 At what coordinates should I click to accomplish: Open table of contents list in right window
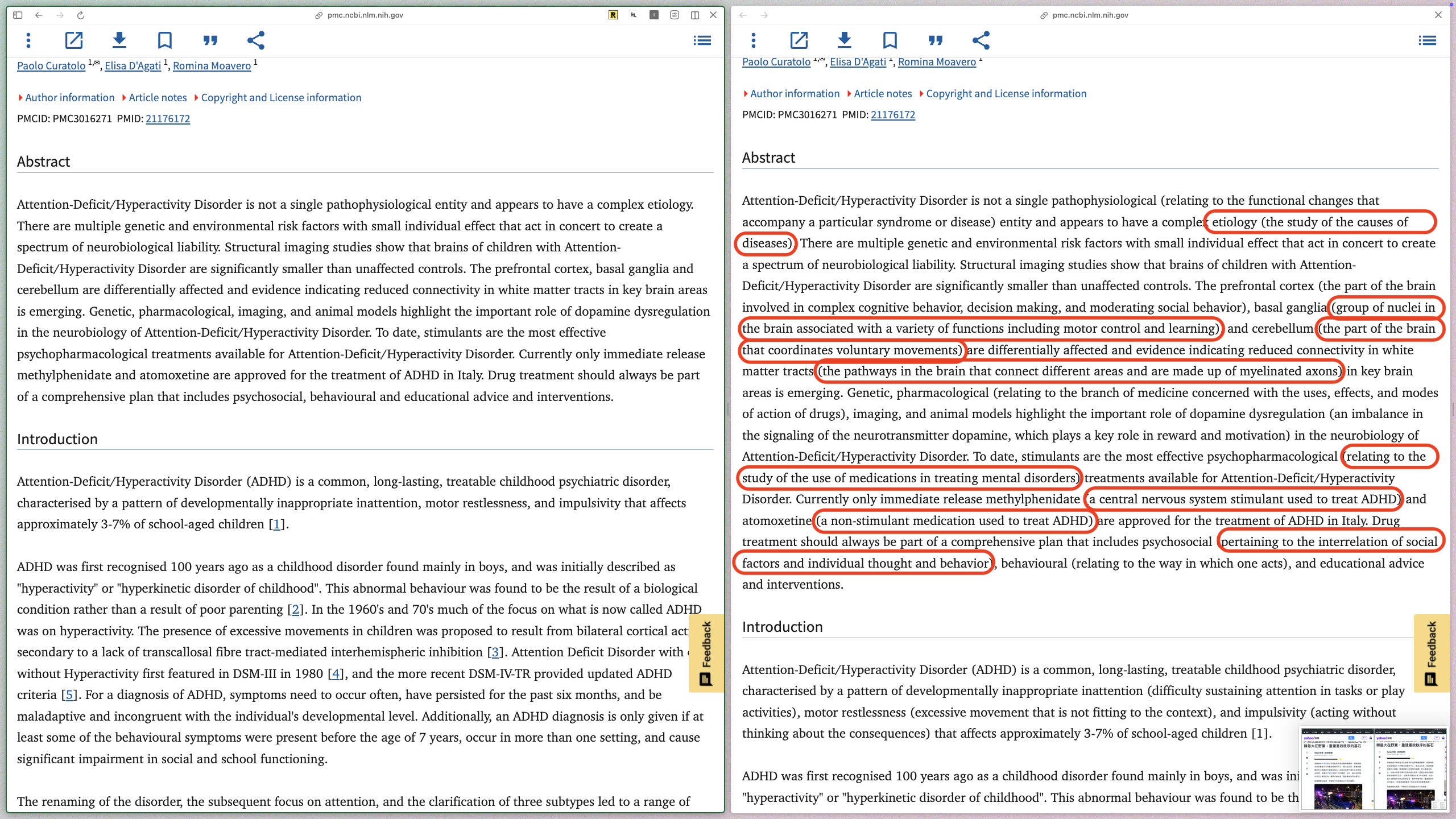[x=1428, y=40]
